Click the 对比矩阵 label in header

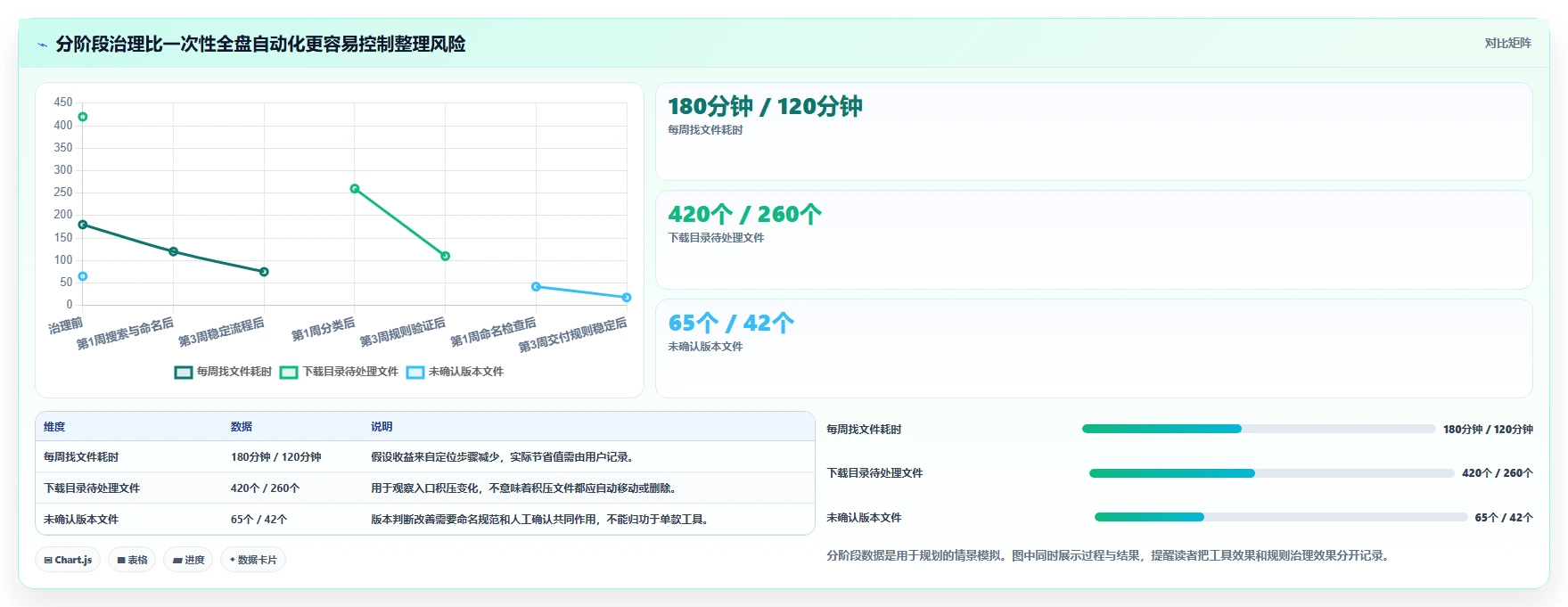(x=1507, y=43)
